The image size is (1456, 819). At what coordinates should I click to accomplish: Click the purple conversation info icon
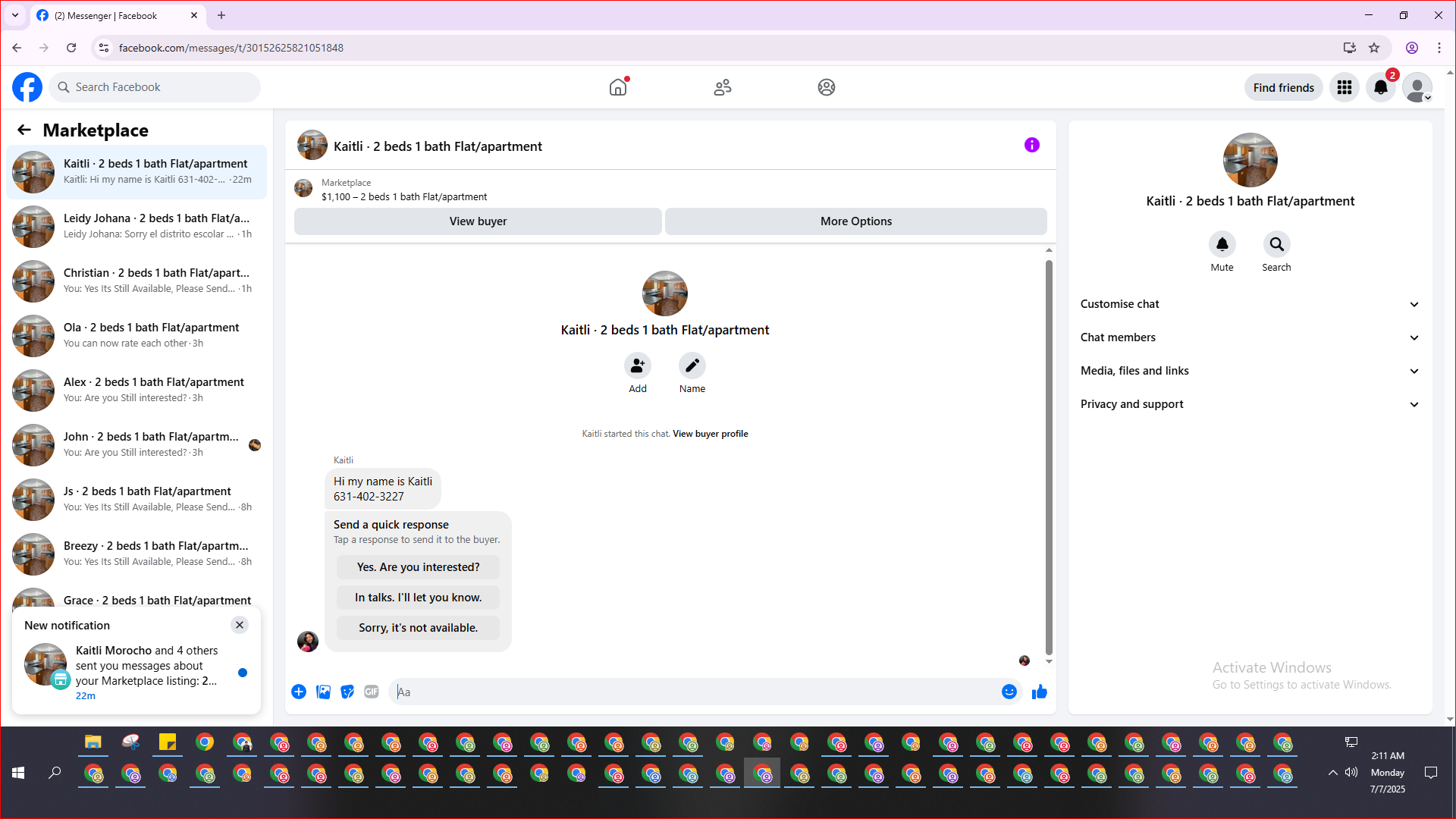click(x=1031, y=145)
